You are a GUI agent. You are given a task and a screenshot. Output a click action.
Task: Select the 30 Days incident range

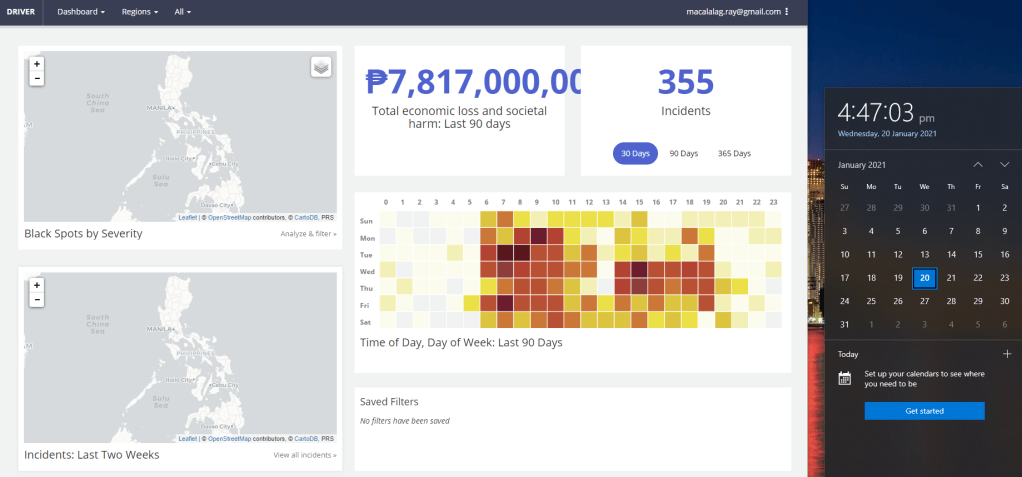click(x=635, y=153)
